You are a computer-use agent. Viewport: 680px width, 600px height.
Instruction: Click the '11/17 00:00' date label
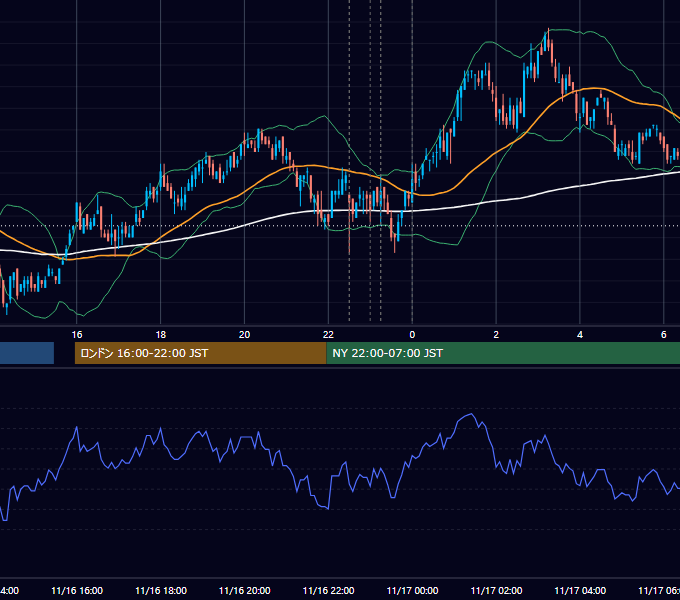tap(412, 590)
